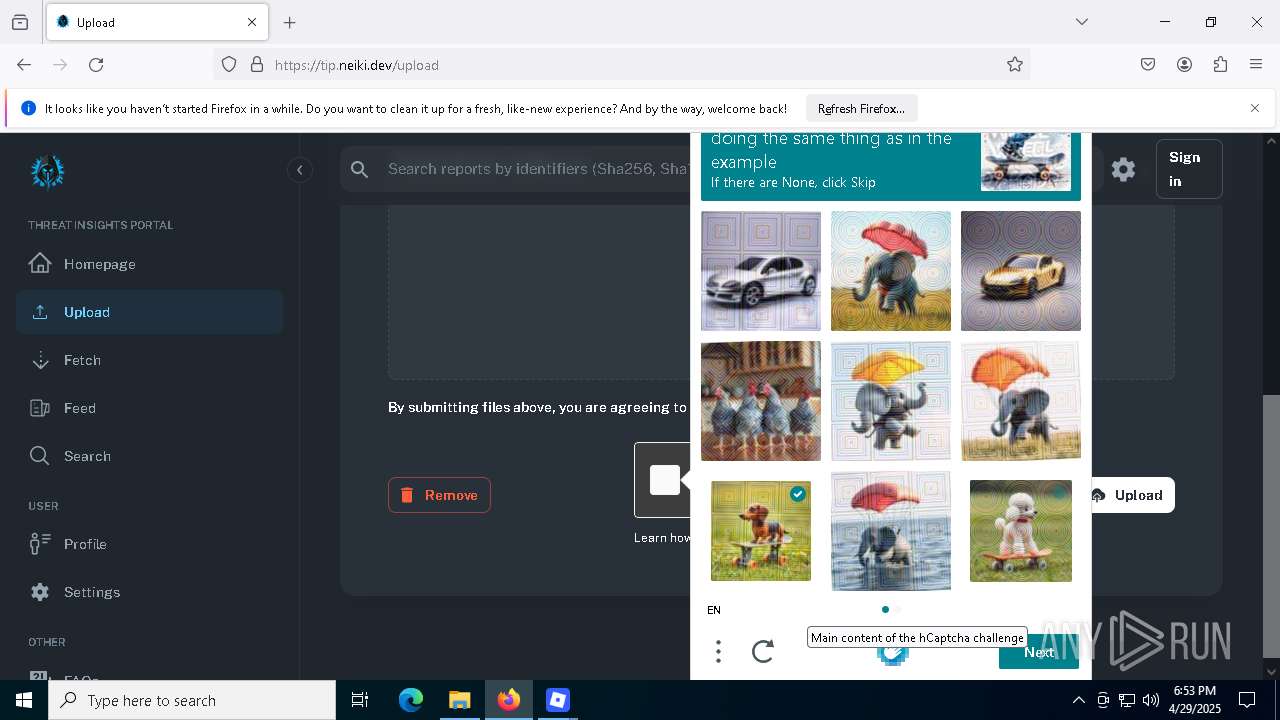Open the Extensions puzzle icon
Viewport: 1280px width, 720px height.
1220,64
